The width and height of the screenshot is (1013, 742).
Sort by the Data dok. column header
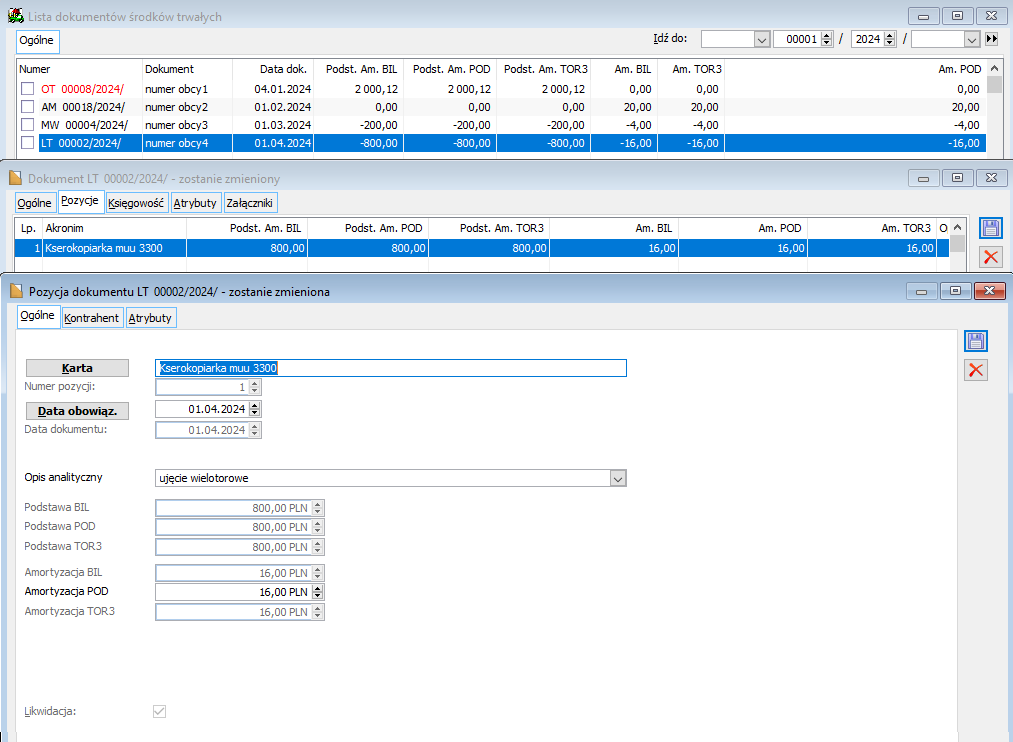(273, 69)
